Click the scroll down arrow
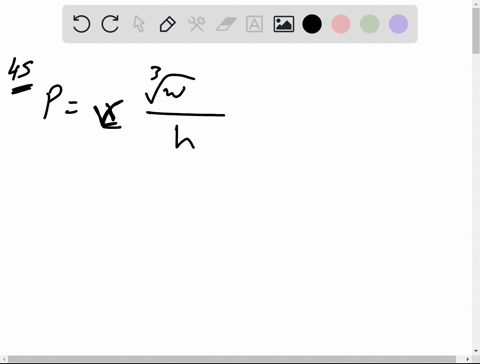480x364 pixels. (476, 351)
